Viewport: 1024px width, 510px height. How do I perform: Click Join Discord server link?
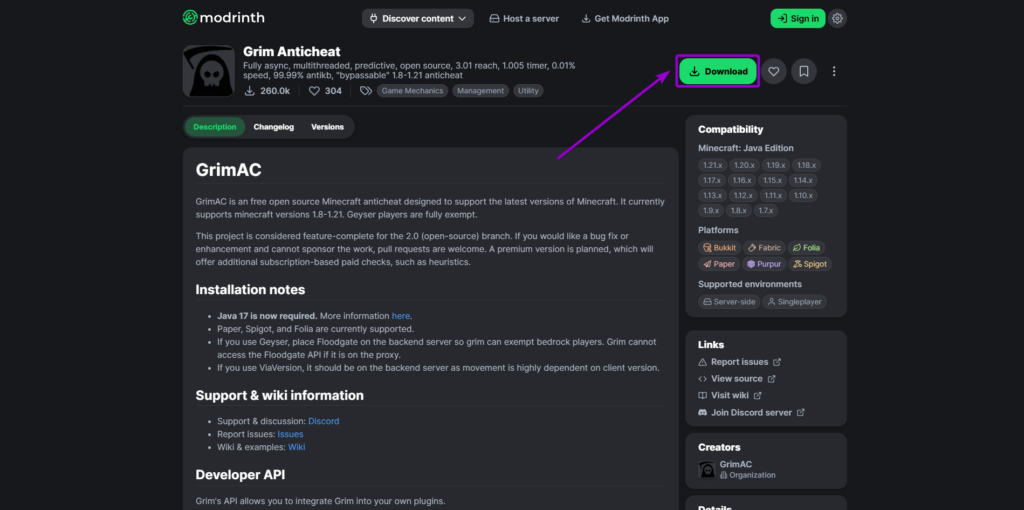[751, 412]
